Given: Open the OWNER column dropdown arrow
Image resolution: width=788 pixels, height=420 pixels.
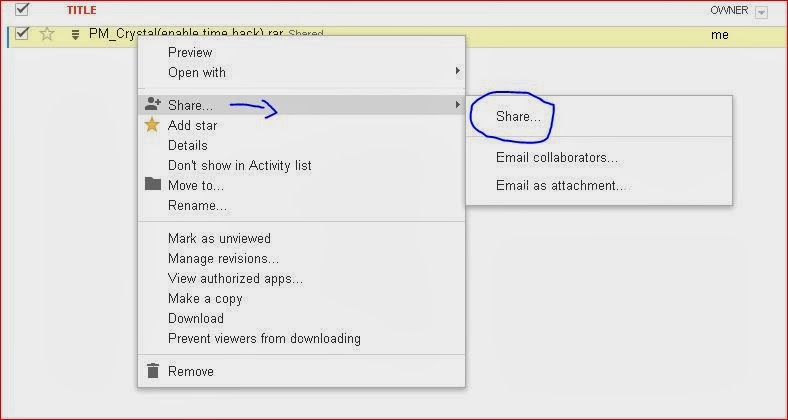Looking at the screenshot, I should (761, 12).
